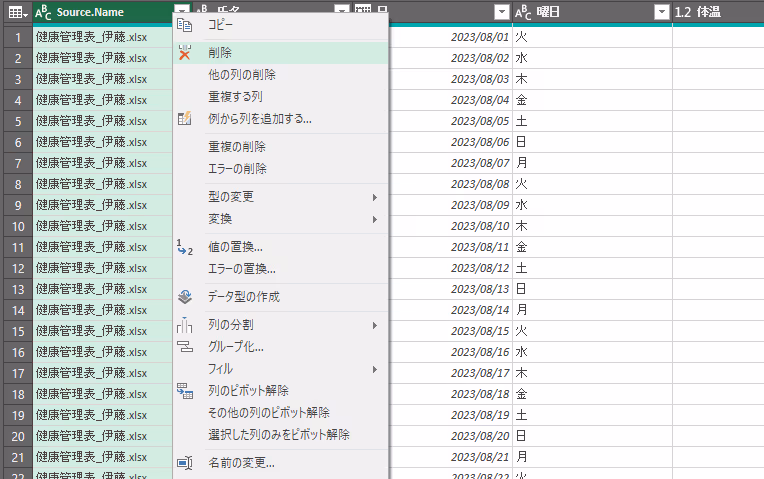Click the unpivot columns icon

(x=185, y=391)
